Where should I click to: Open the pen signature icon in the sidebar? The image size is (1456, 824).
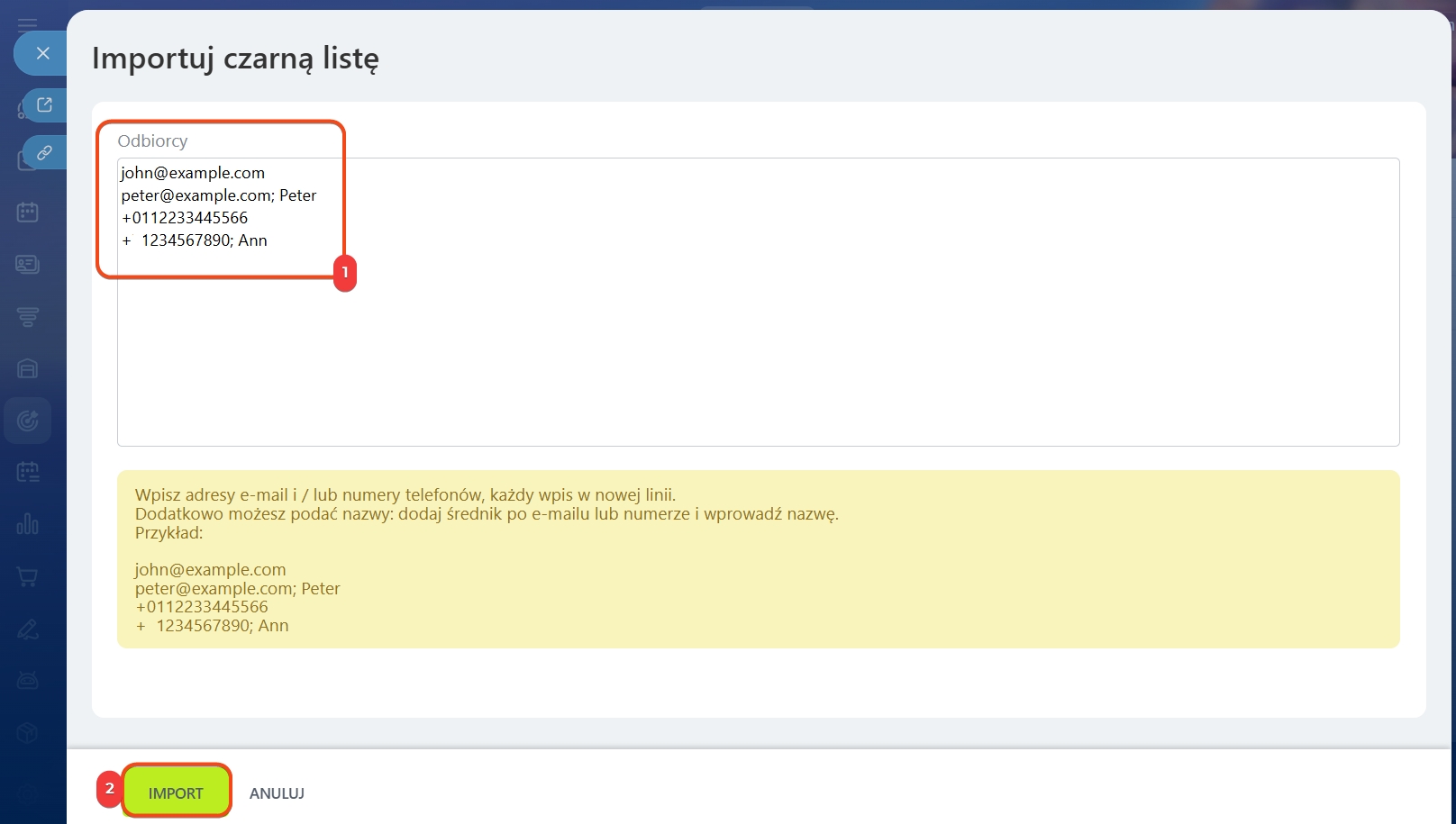[28, 629]
